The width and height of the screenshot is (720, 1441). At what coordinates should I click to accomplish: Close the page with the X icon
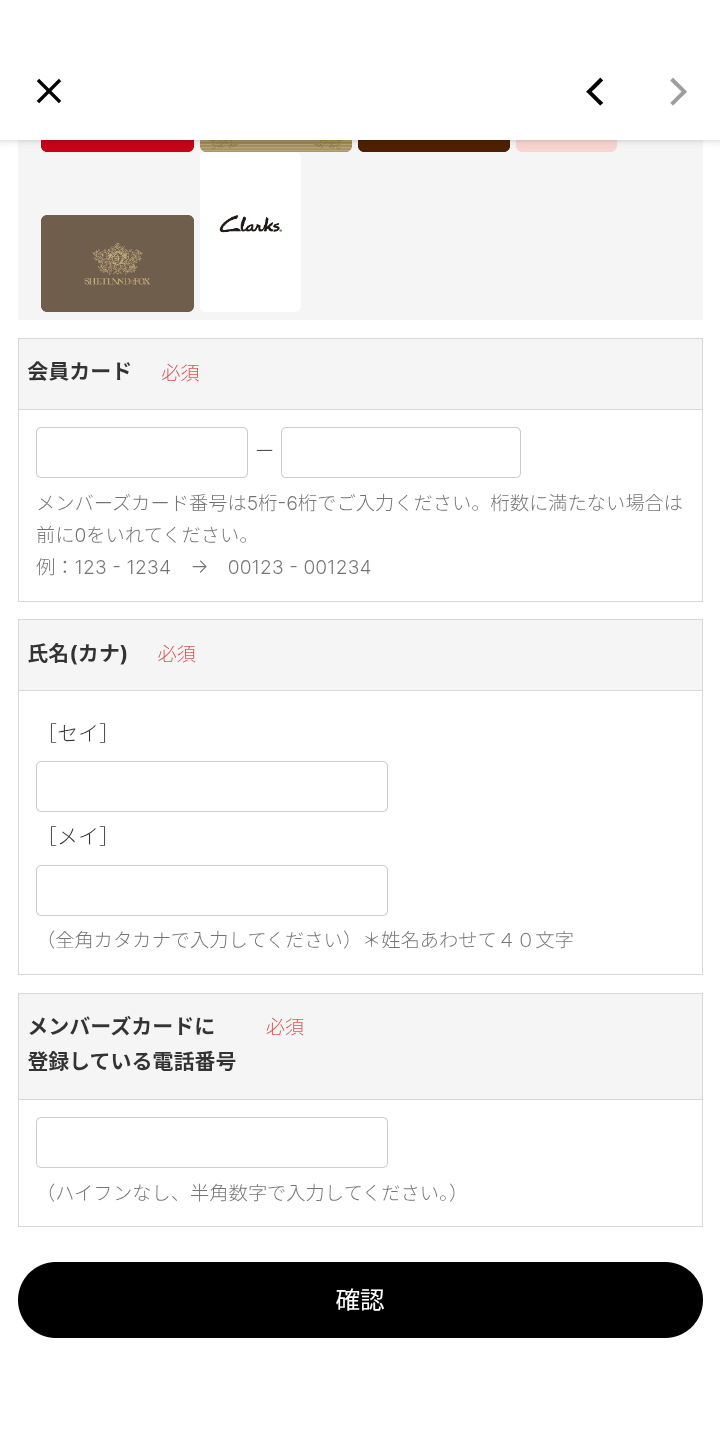click(48, 91)
